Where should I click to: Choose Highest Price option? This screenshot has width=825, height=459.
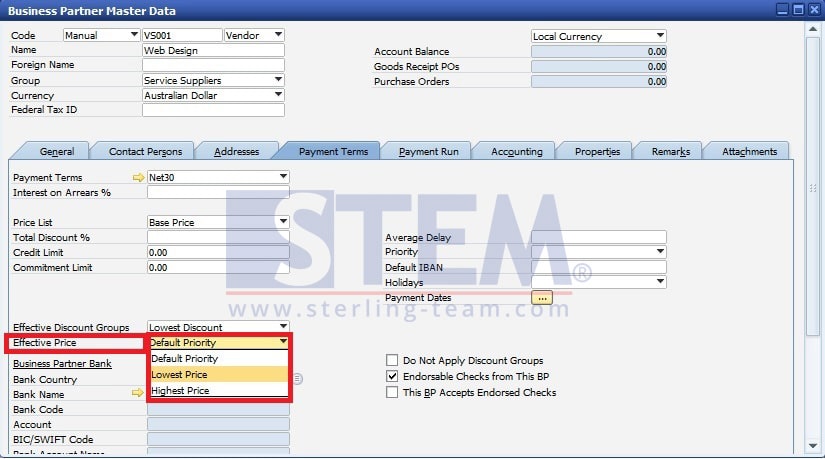click(219, 391)
